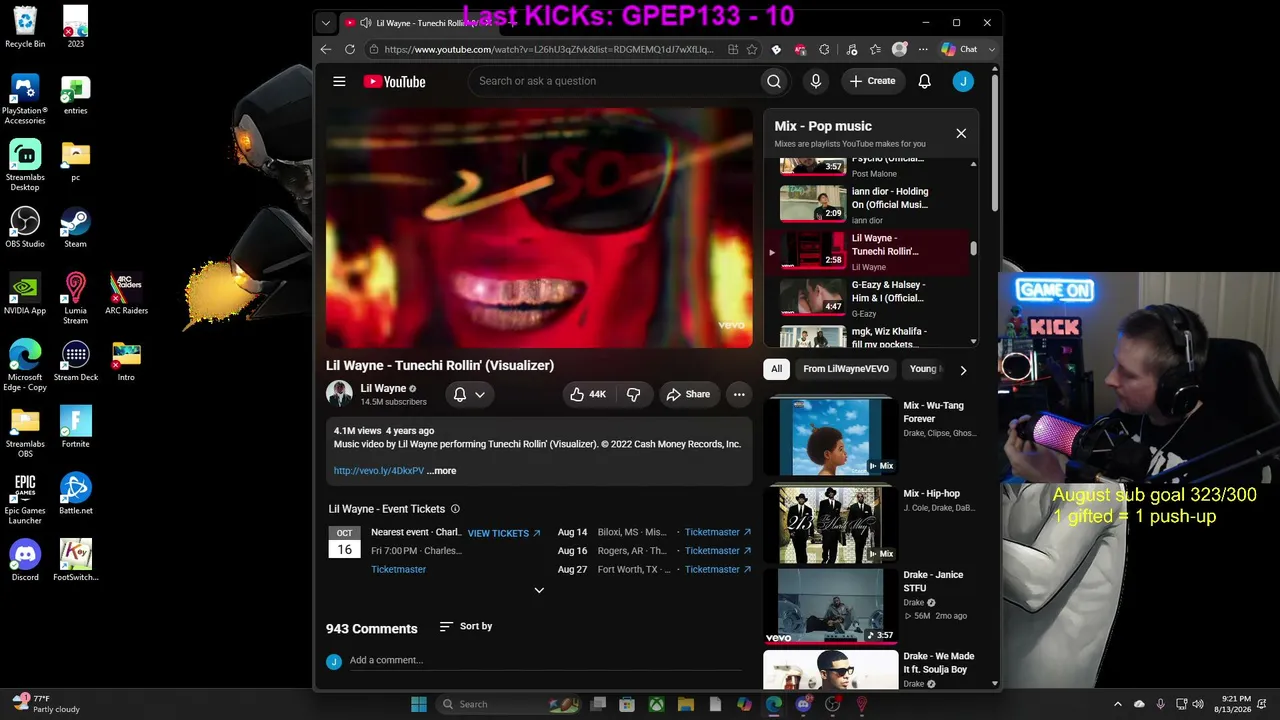Click the page vertical scrollbar thumb
Screen dimensions: 1280x720
point(995,143)
